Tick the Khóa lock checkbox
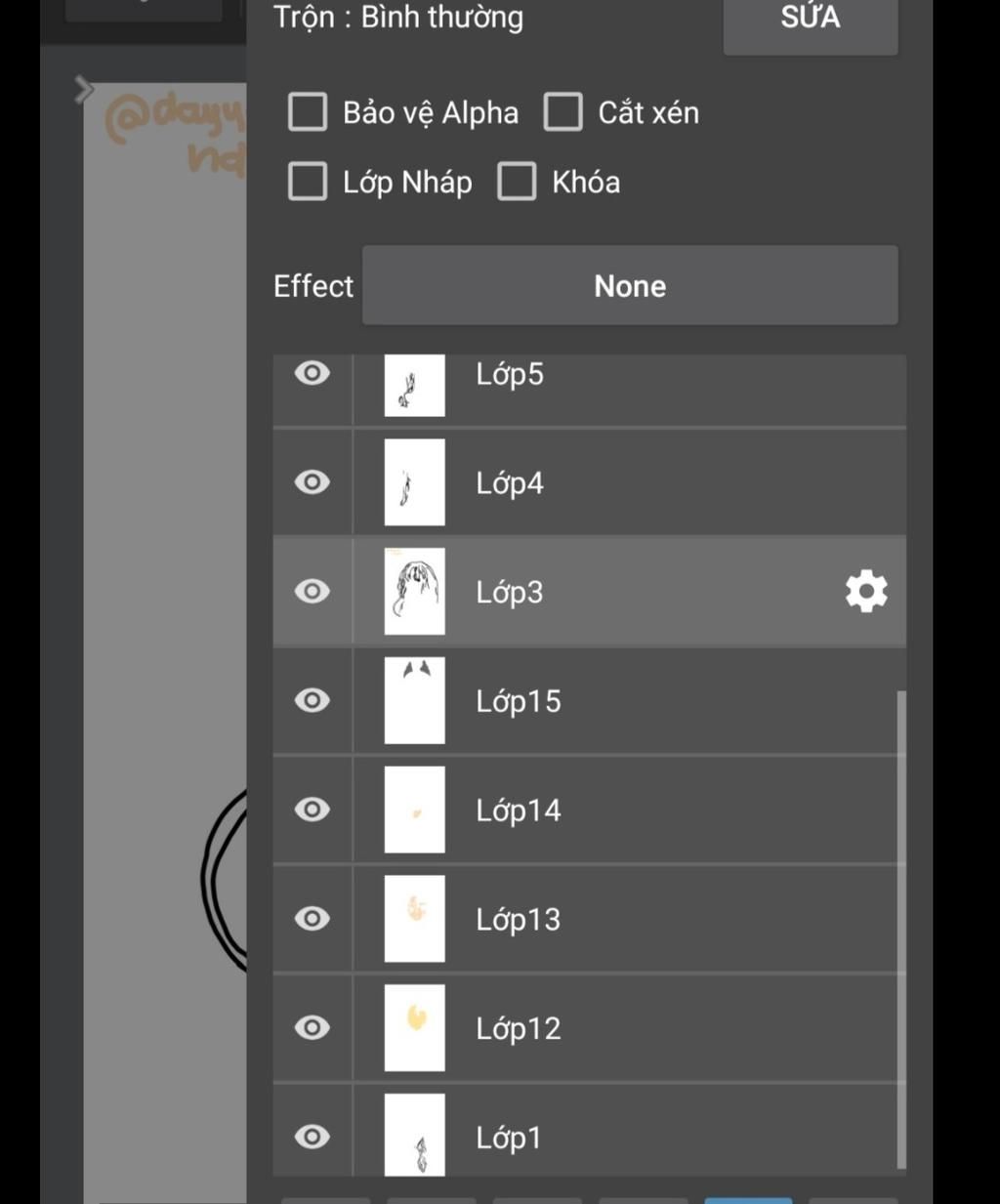 [517, 182]
